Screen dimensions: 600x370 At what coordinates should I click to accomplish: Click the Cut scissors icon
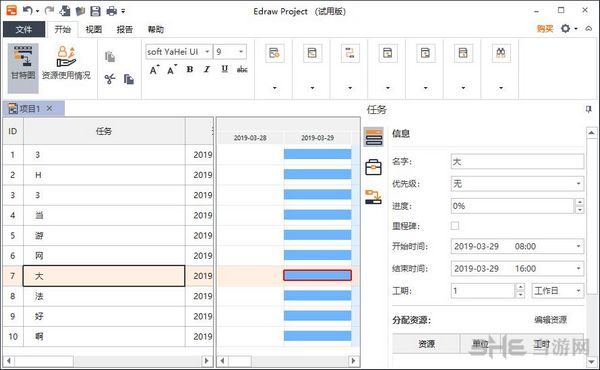[x=110, y=79]
